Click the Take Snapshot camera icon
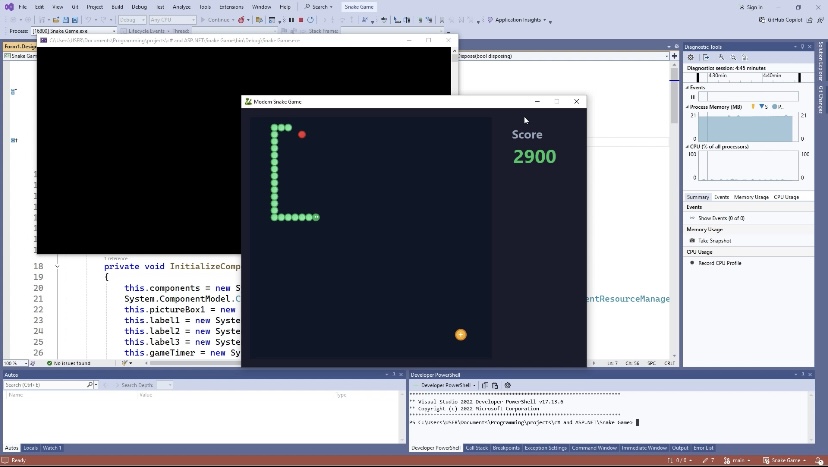Screen dimensions: 828x467 click(691, 240)
